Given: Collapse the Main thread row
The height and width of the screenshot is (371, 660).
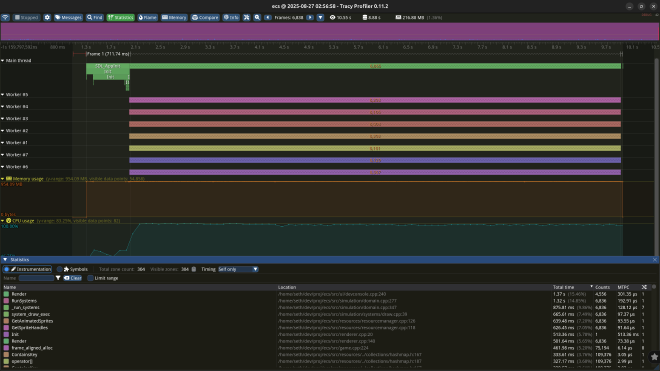Looking at the screenshot, I should coord(3,61).
